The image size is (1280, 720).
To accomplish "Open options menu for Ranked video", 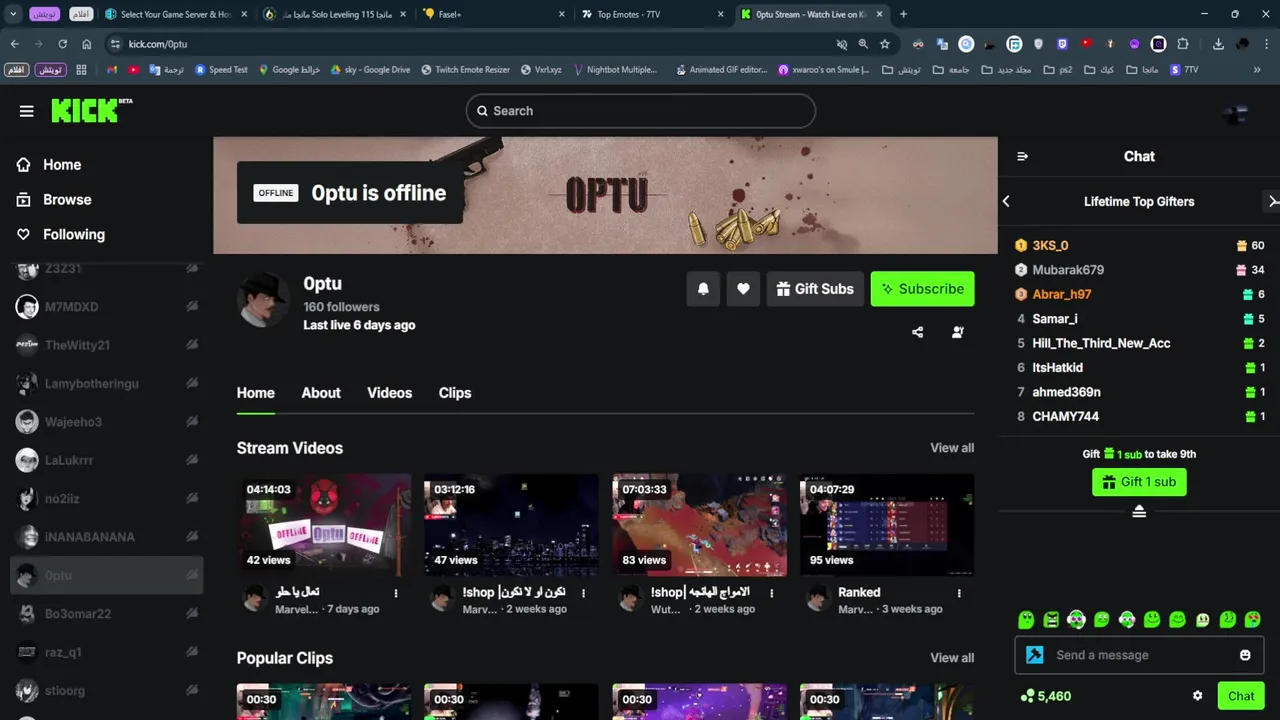I will [x=959, y=593].
